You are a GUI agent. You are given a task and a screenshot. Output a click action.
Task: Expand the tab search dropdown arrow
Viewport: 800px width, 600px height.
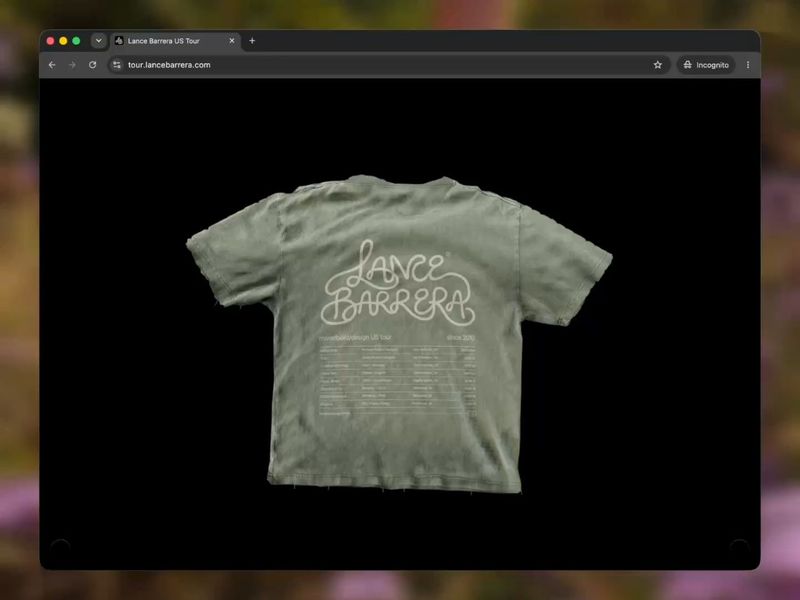[98, 41]
